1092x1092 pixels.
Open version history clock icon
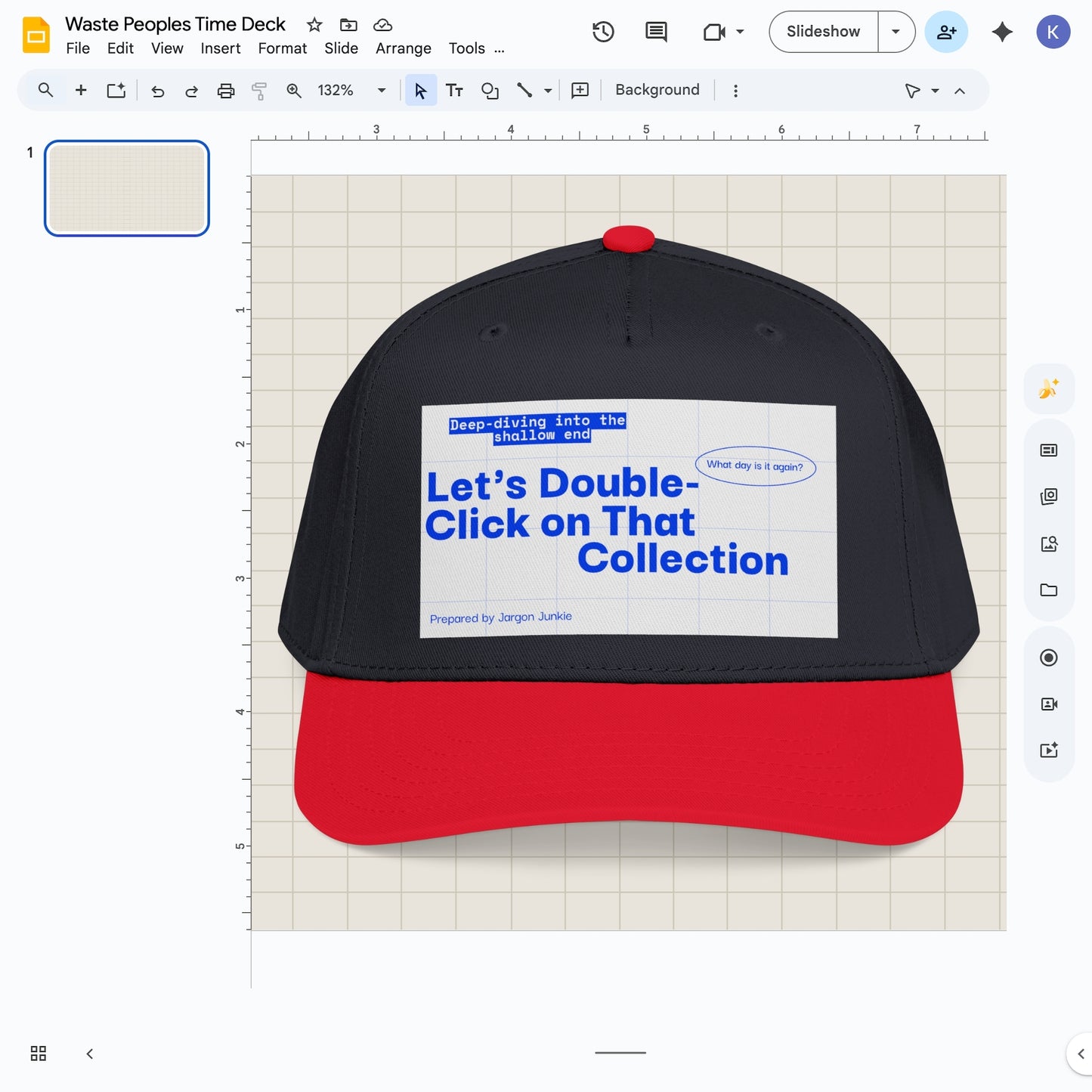[603, 32]
